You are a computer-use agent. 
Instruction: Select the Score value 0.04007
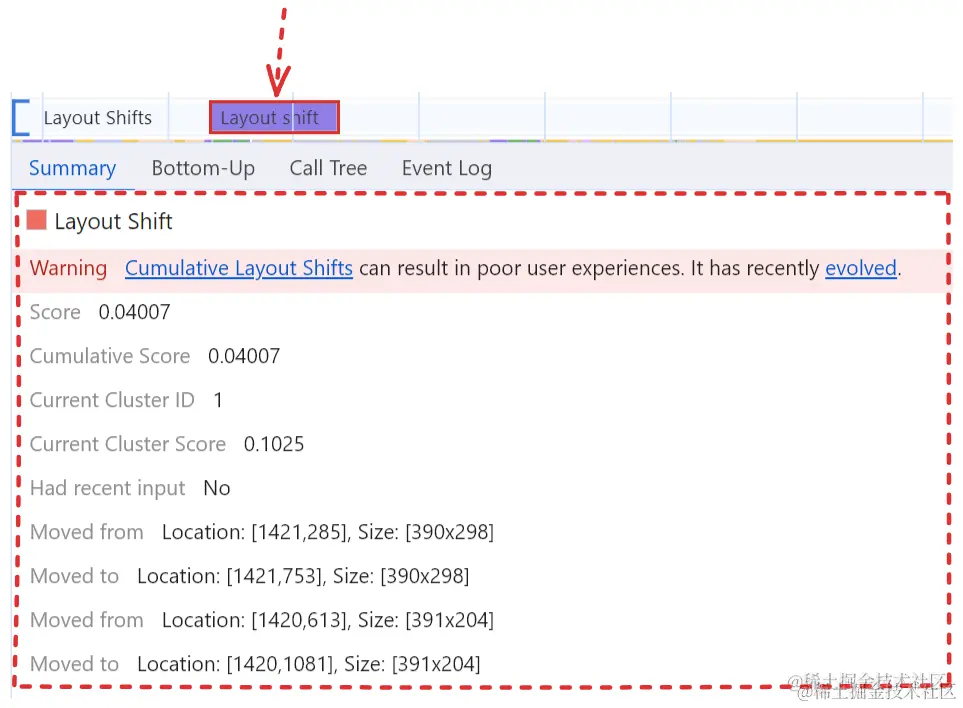pyautogui.click(x=135, y=312)
